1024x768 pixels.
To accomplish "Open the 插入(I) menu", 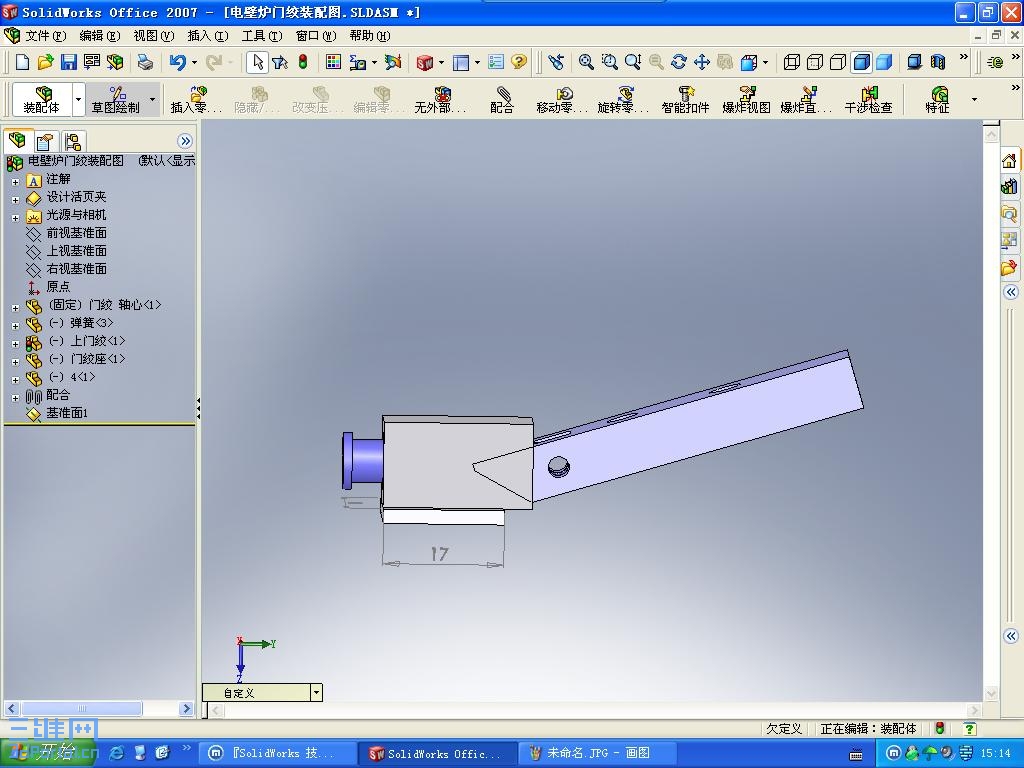I will coord(208,35).
